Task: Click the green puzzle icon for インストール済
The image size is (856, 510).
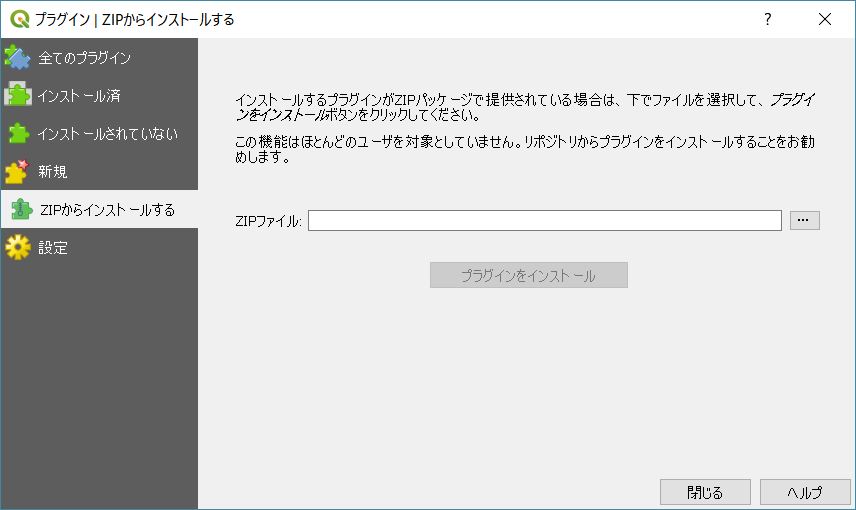Action: [17, 95]
